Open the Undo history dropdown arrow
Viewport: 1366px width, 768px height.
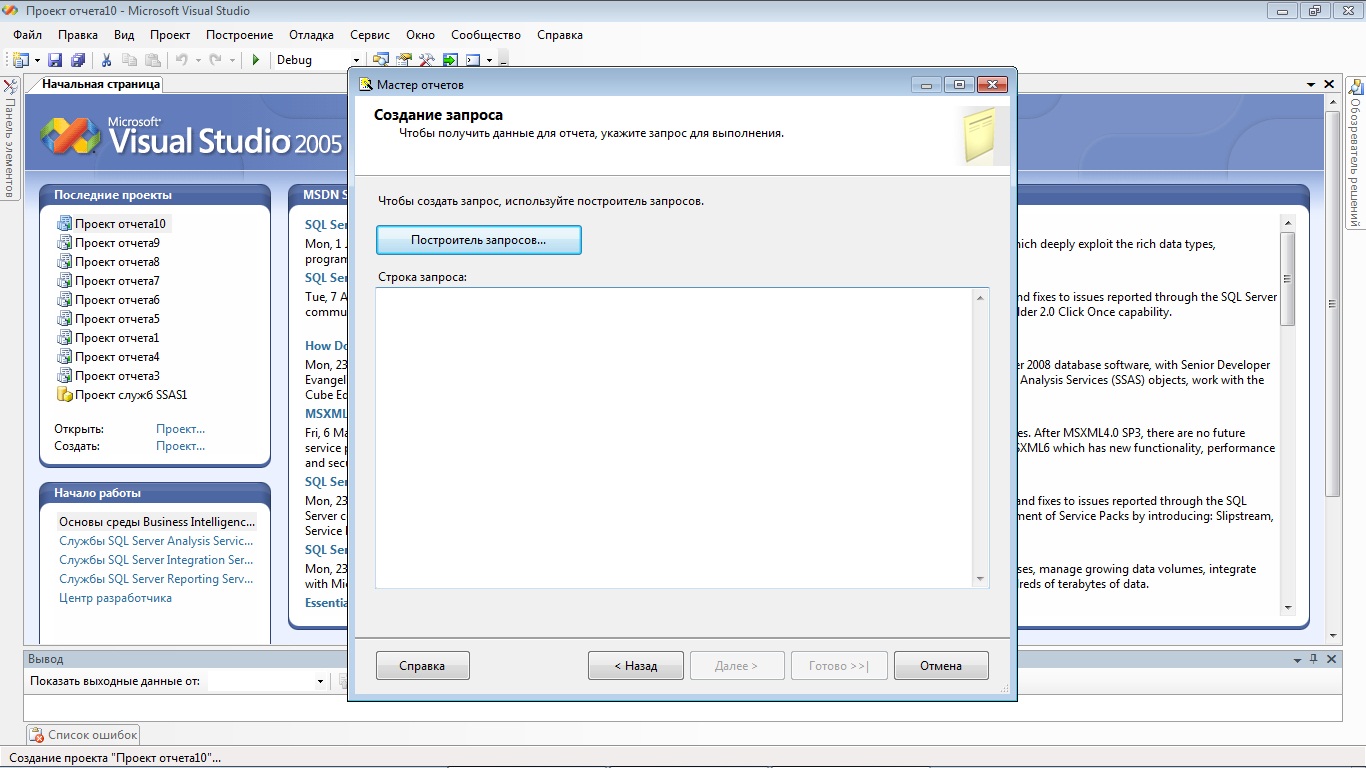coord(198,60)
